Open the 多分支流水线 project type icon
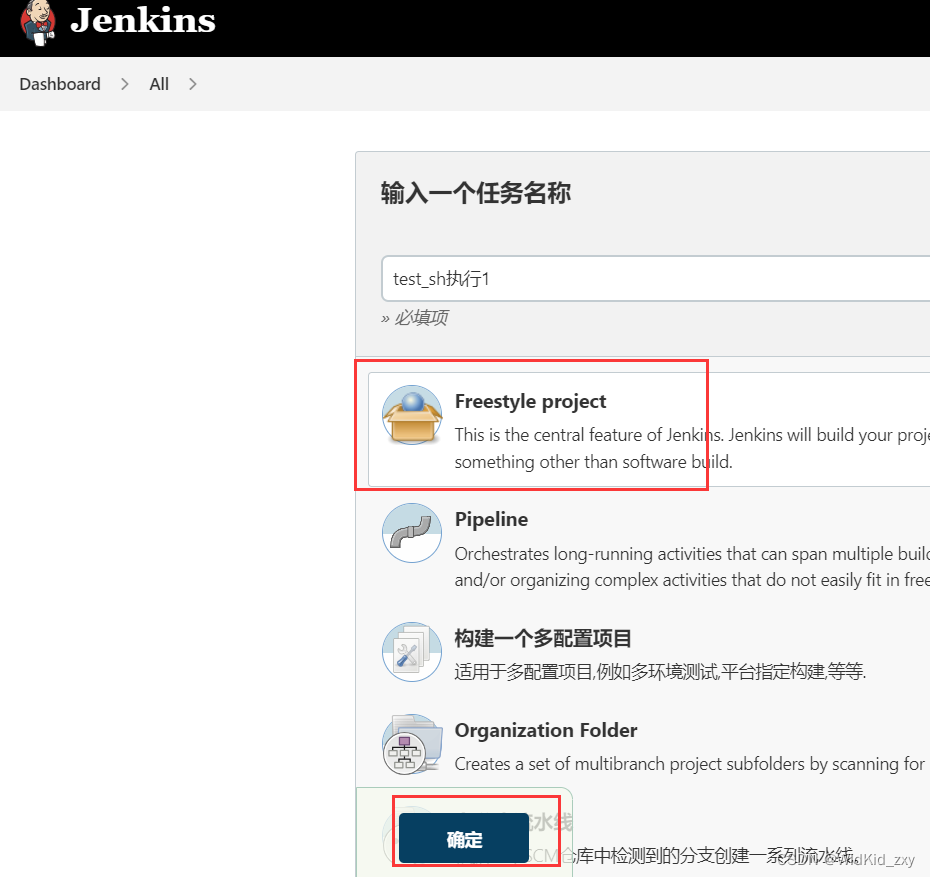930x877 pixels. (x=411, y=836)
